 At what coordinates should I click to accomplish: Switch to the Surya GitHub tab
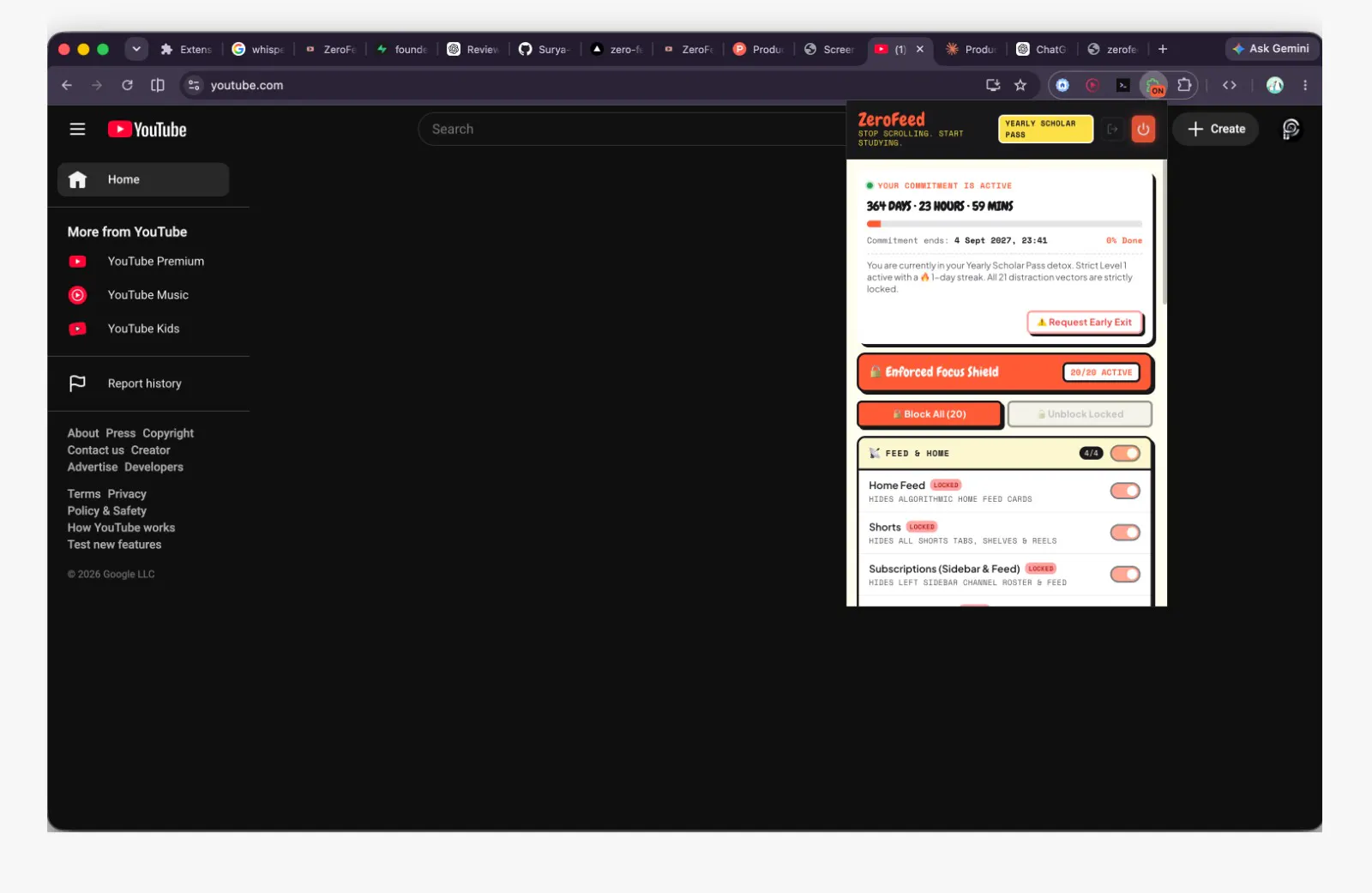point(545,49)
